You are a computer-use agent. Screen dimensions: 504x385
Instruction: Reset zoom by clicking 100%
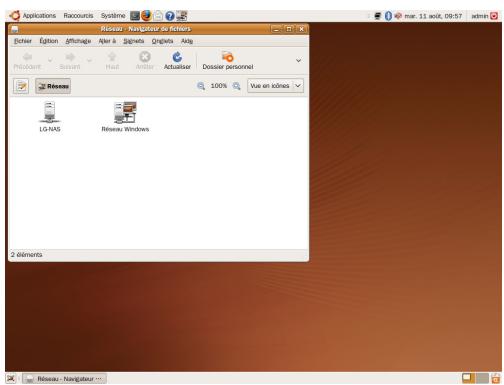point(219,86)
